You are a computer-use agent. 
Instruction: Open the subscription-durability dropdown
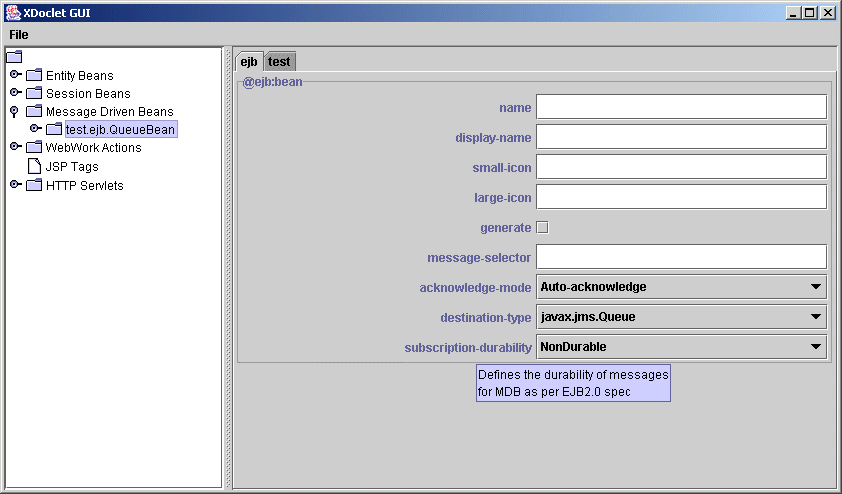pyautogui.click(x=681, y=347)
